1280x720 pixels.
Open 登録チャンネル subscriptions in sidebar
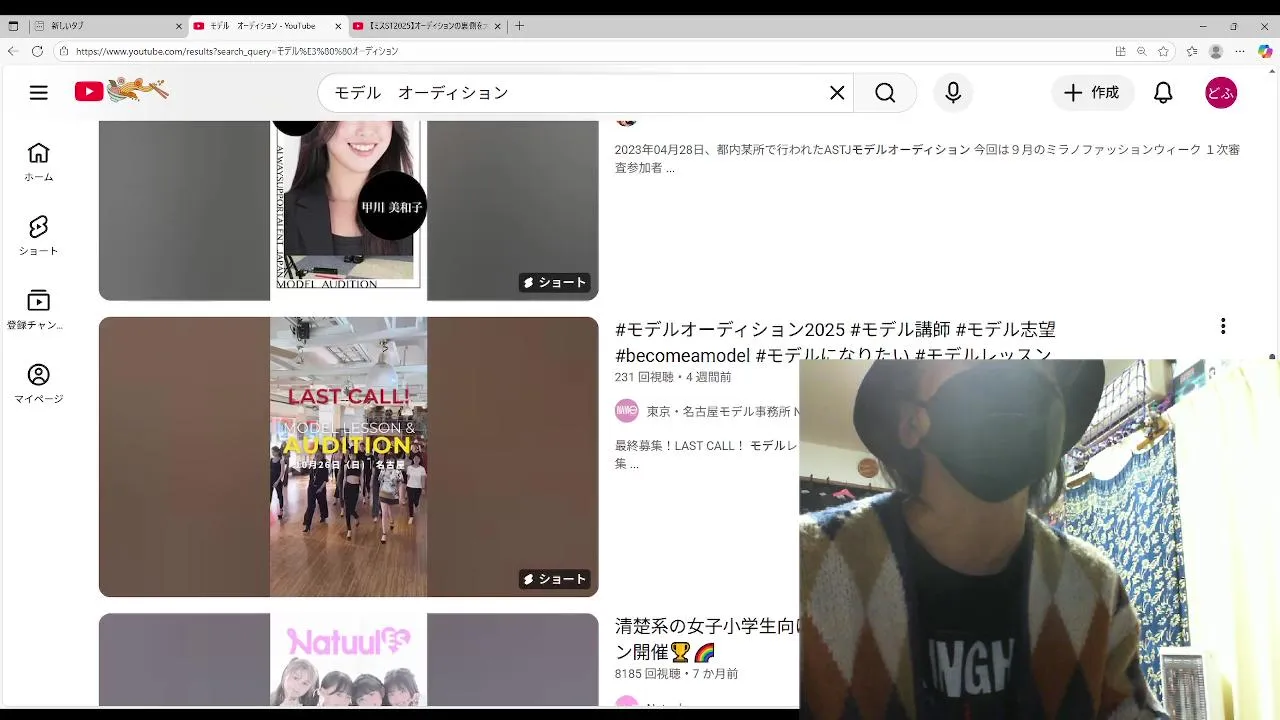(x=39, y=310)
